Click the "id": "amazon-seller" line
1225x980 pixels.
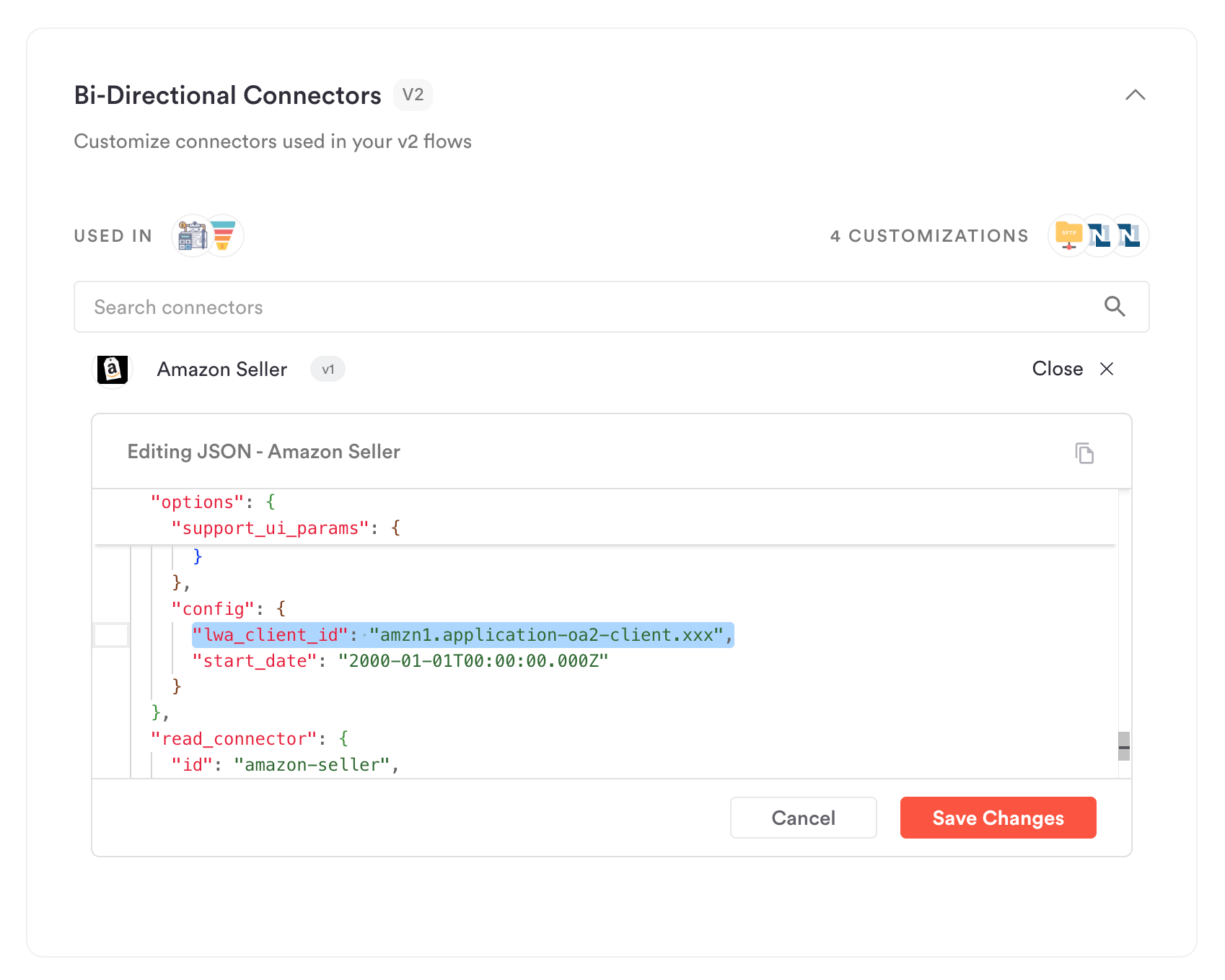click(x=286, y=765)
